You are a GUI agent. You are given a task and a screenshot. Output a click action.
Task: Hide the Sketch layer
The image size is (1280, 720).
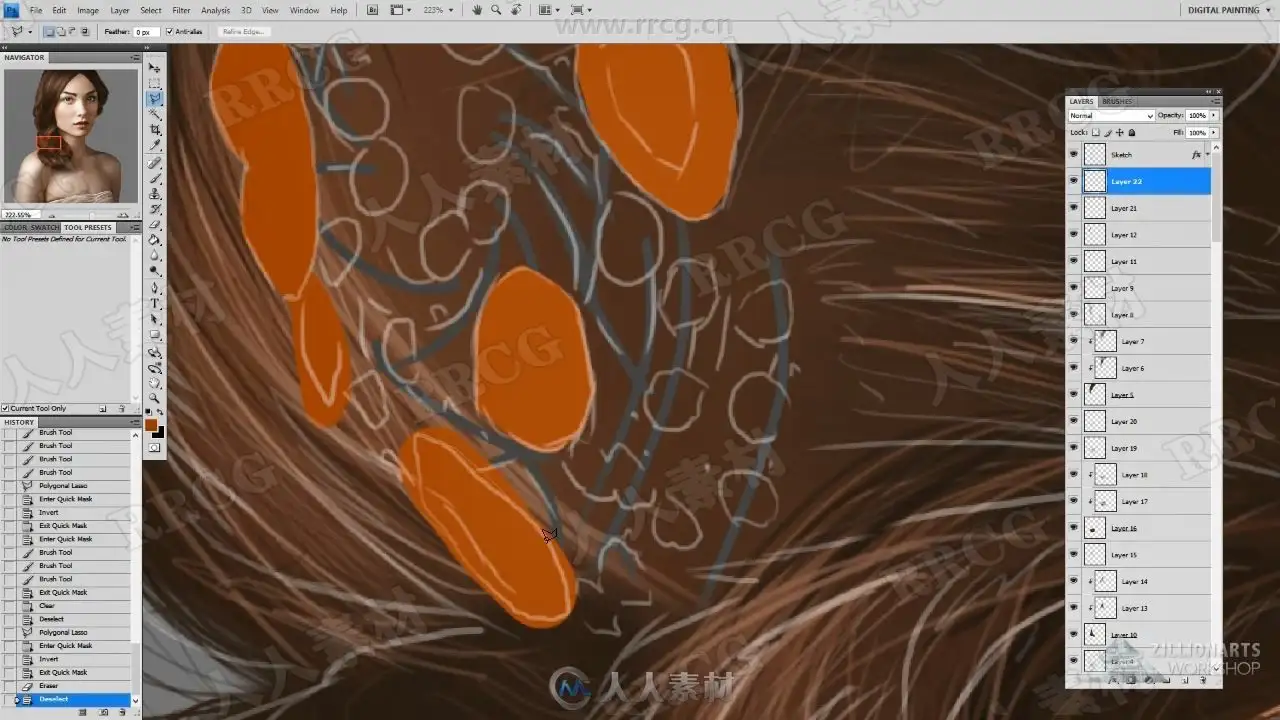click(1074, 155)
